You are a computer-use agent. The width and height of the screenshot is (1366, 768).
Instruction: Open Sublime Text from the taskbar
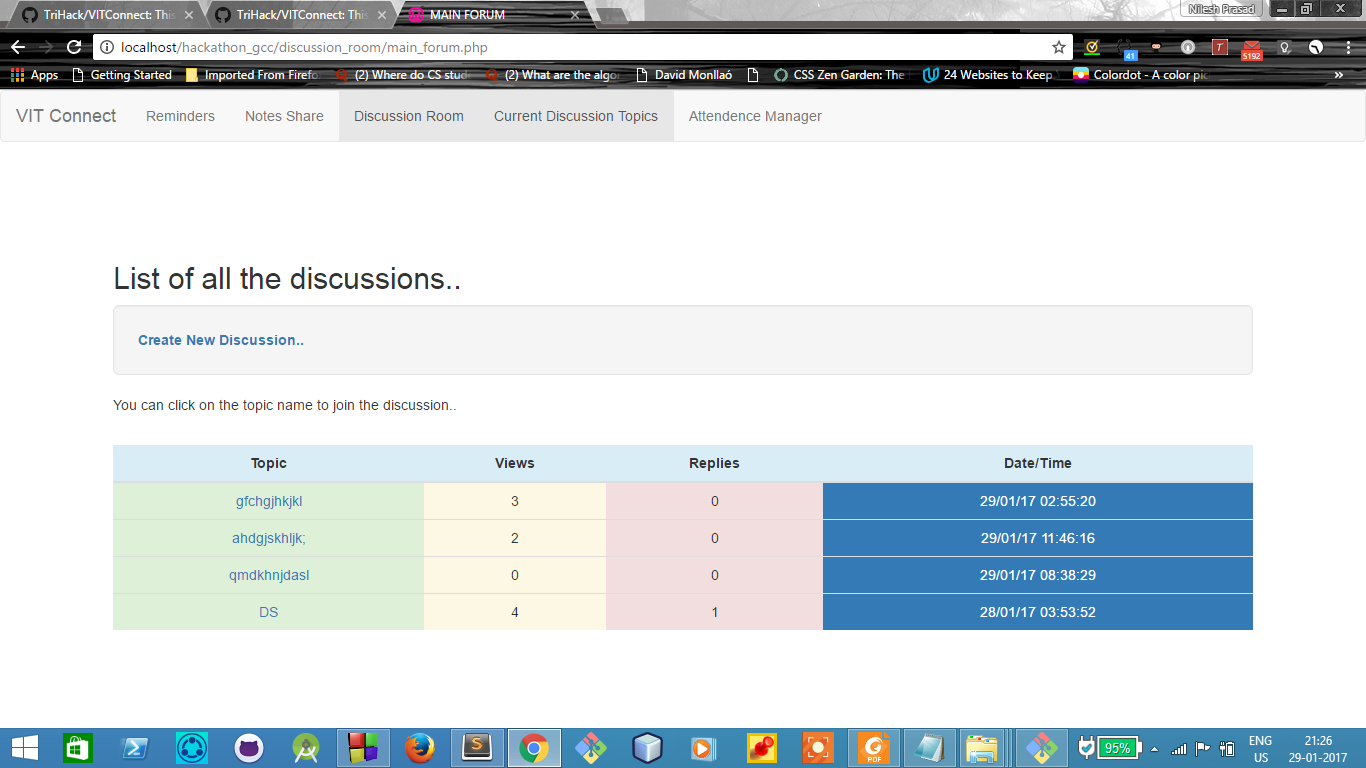tap(477, 747)
